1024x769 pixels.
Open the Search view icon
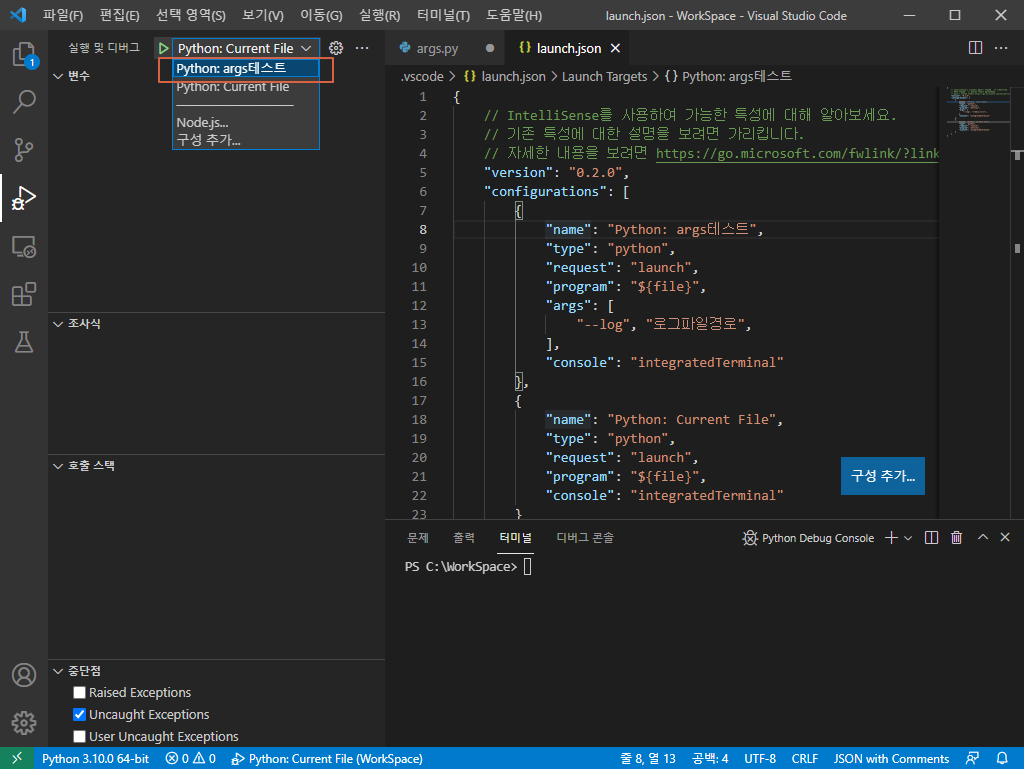(24, 102)
